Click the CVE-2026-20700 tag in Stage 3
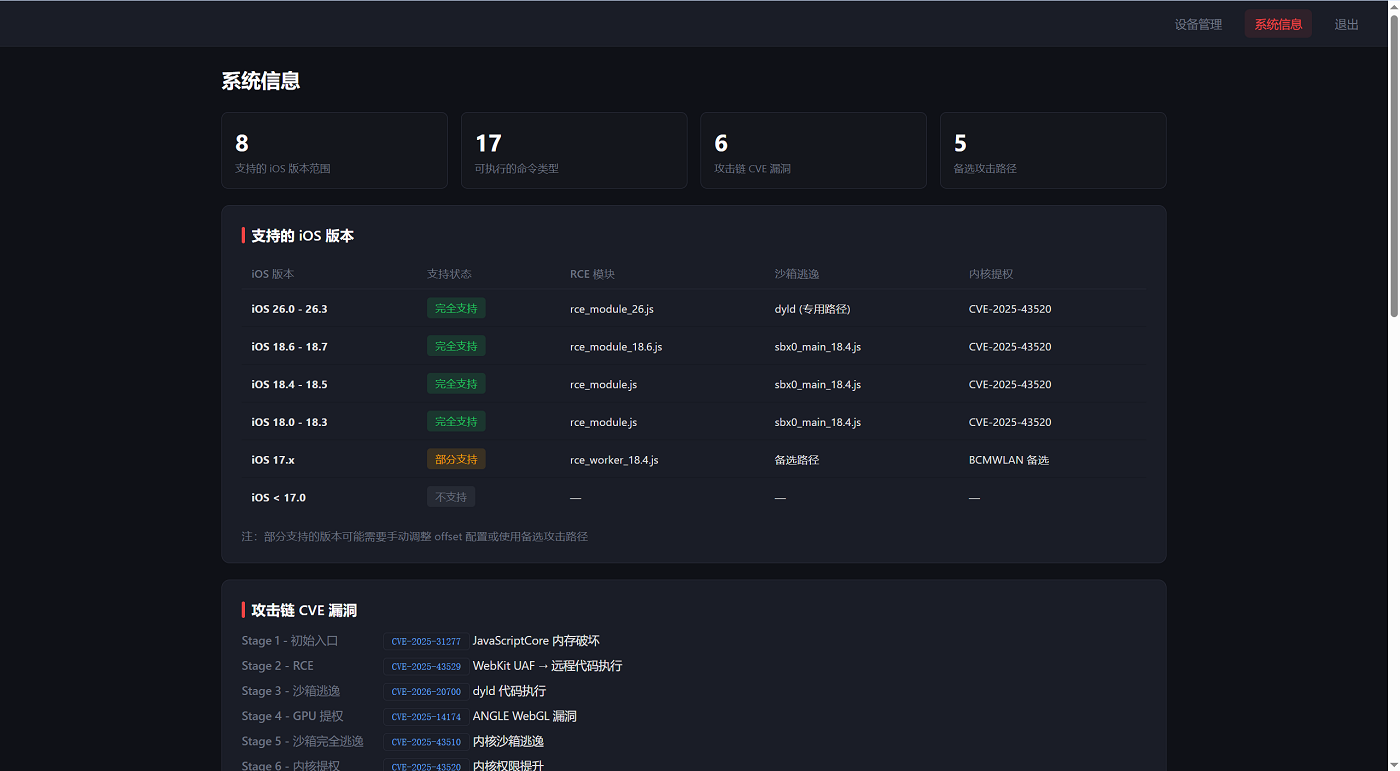This screenshot has height=771, width=1400. [x=426, y=691]
